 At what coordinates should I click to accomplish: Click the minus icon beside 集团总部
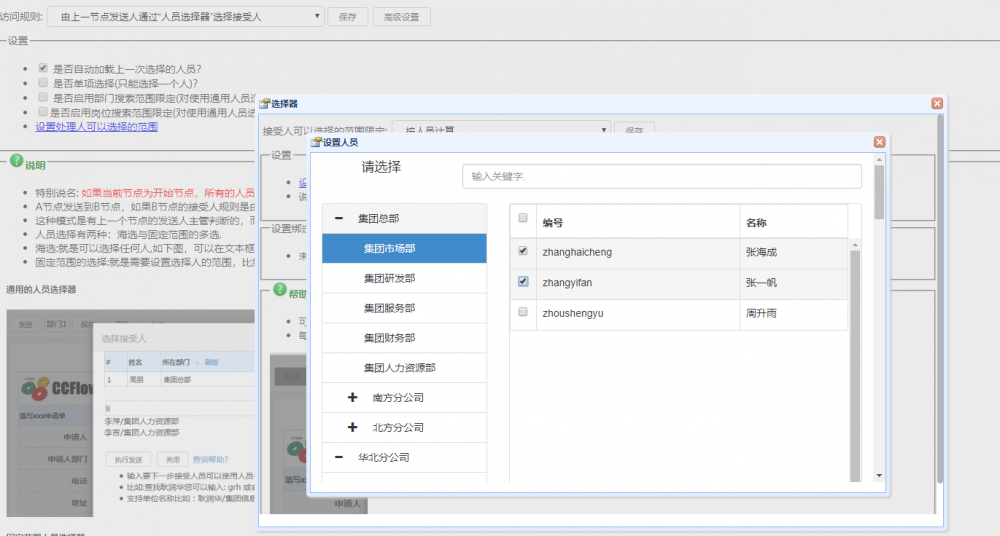(338, 218)
